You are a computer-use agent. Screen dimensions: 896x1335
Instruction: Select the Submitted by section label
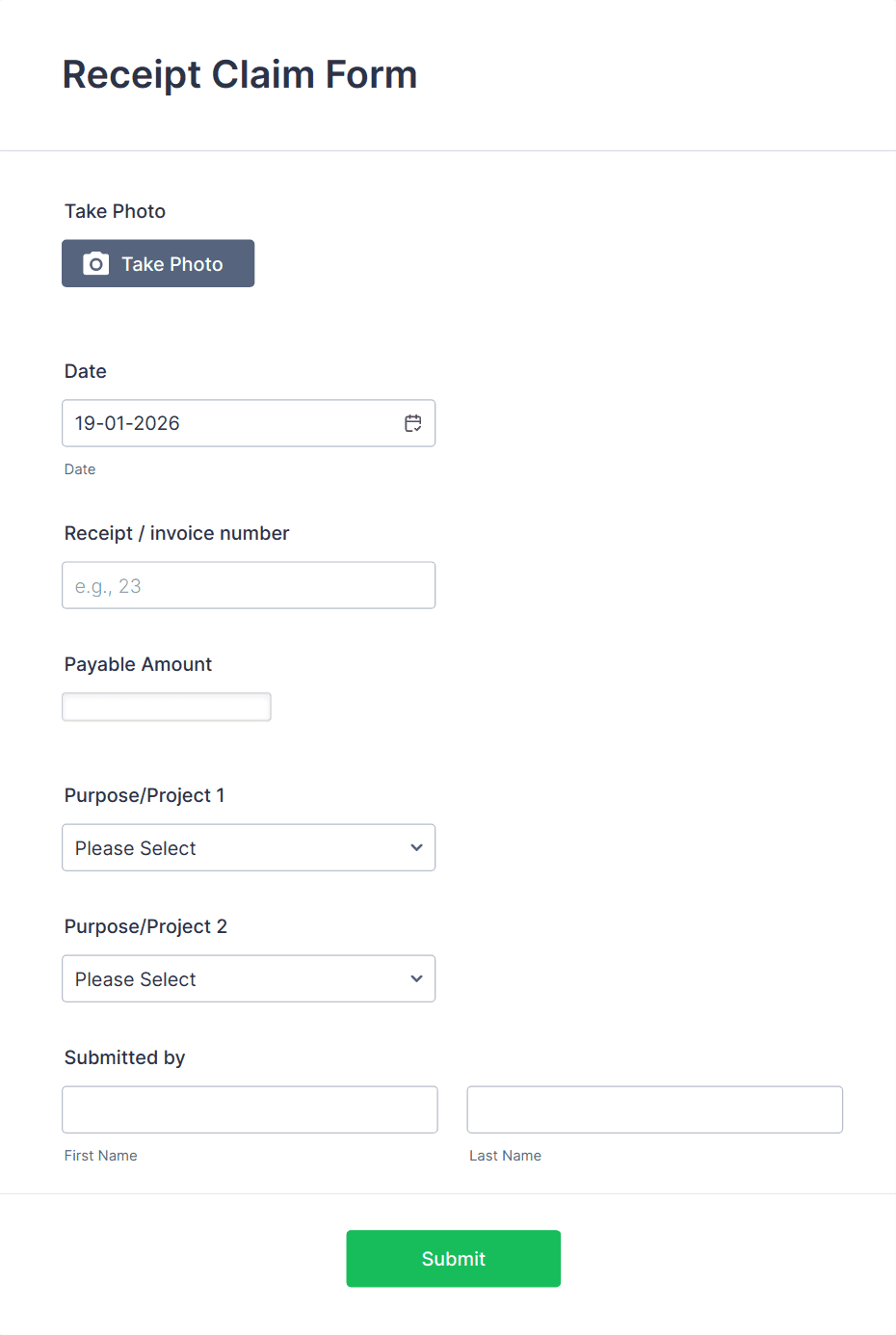click(x=124, y=1057)
